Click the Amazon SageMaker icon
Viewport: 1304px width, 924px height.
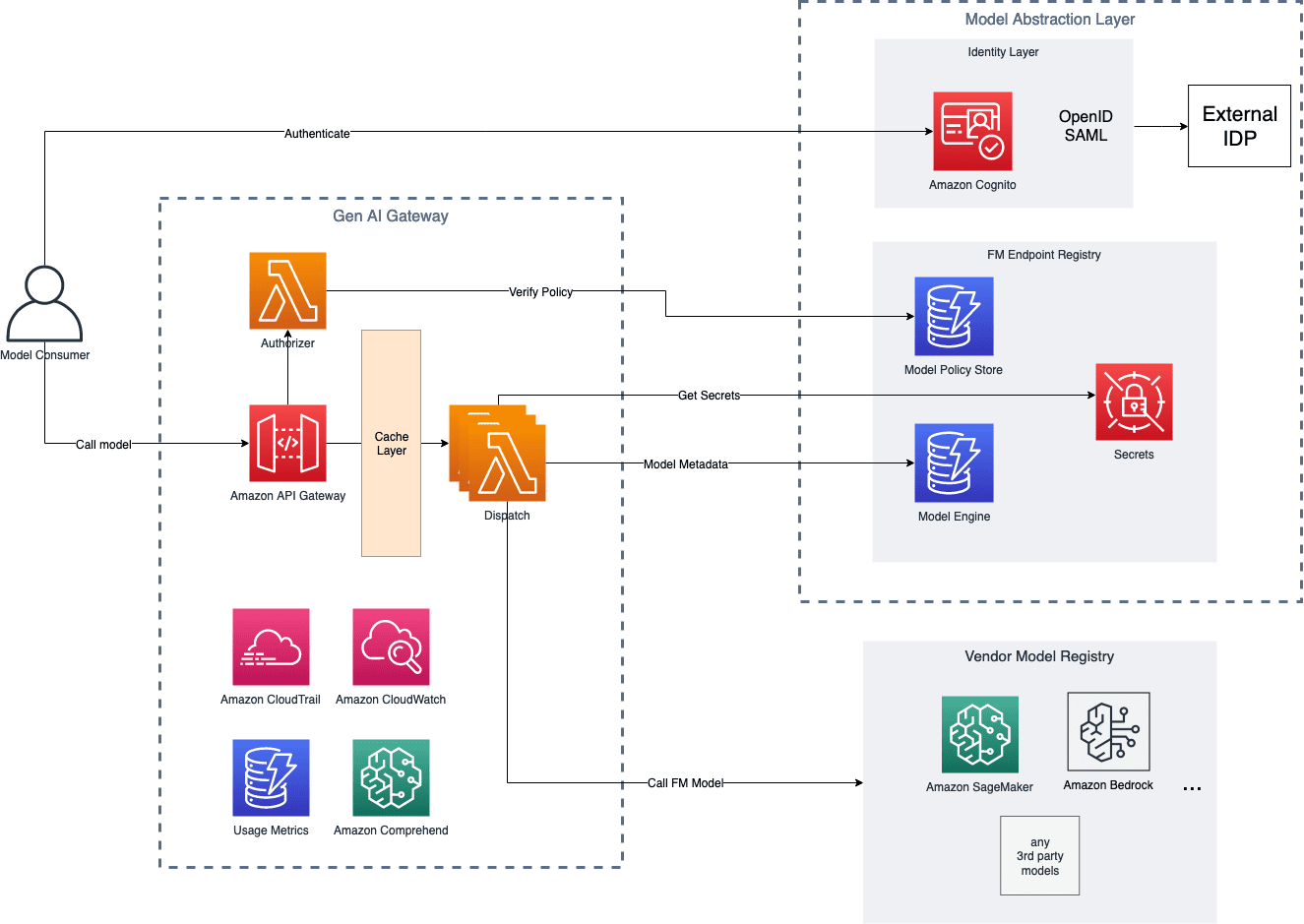click(979, 735)
